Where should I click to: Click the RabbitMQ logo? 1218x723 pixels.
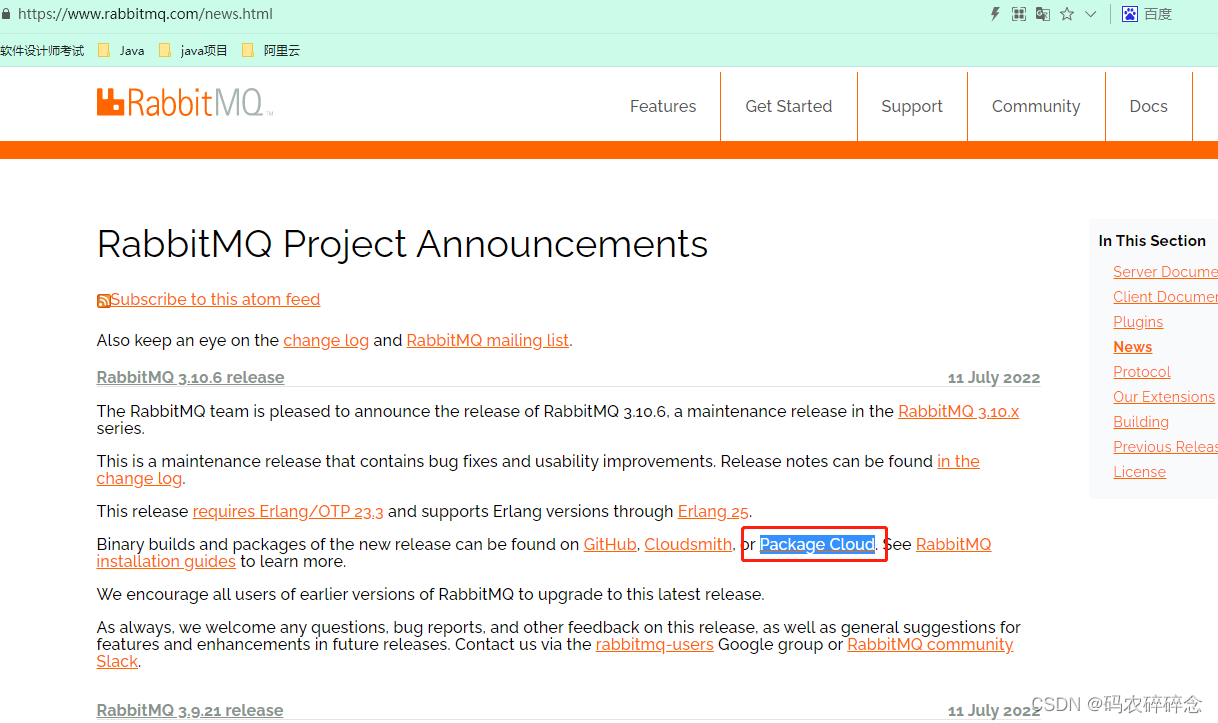184,102
